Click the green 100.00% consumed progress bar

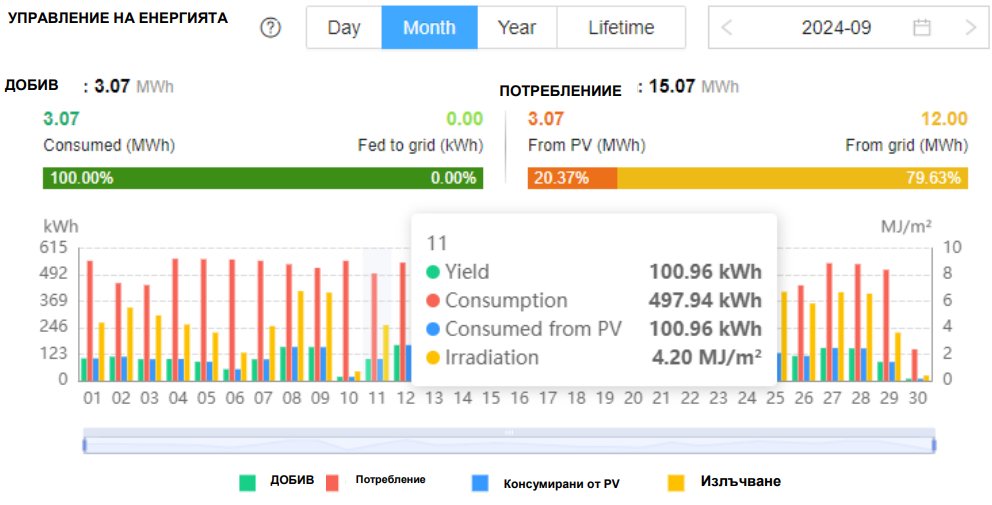pyautogui.click(x=263, y=178)
